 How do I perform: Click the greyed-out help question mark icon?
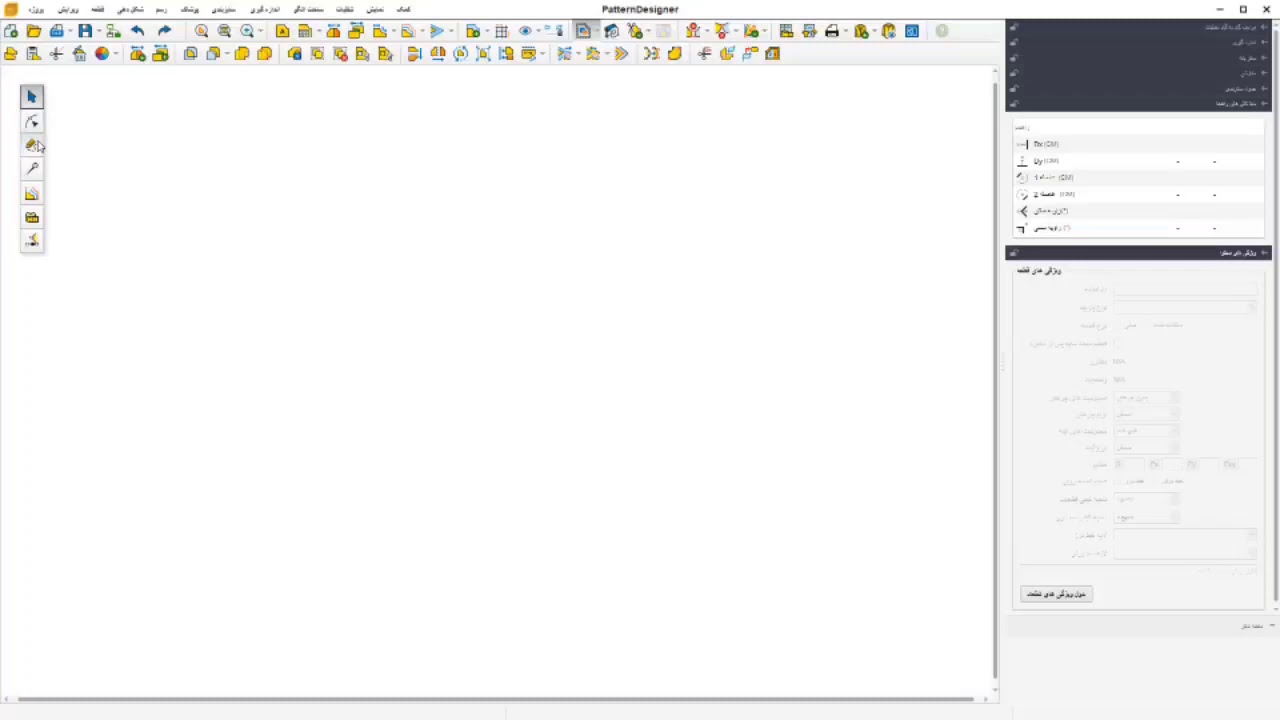(941, 31)
